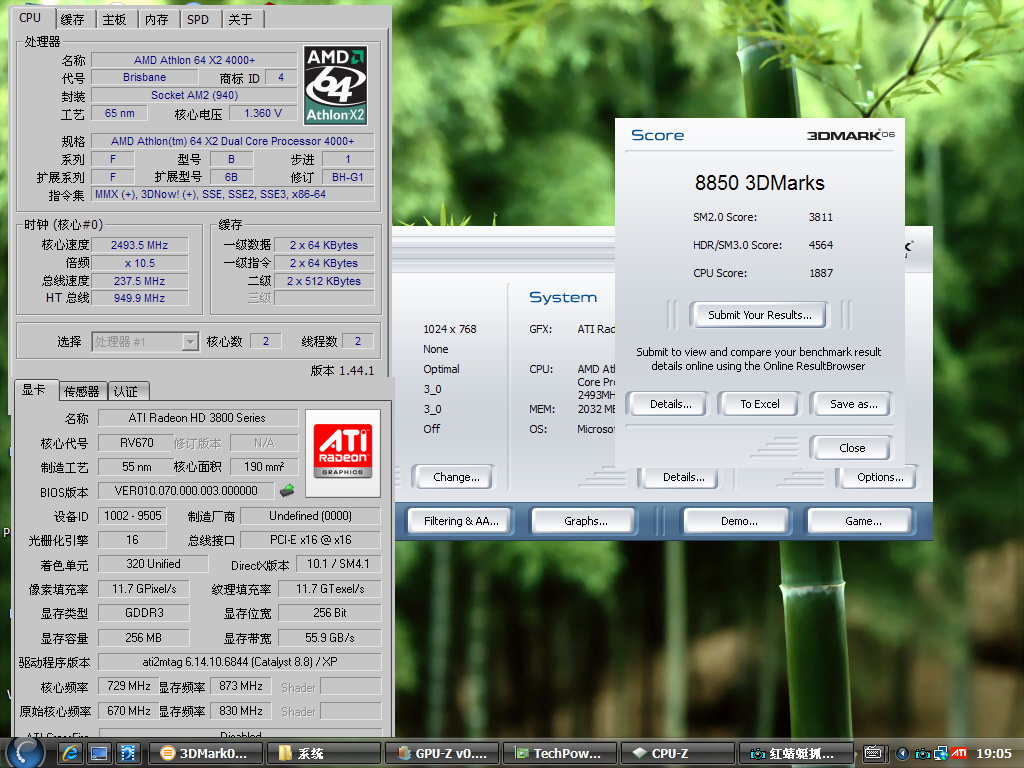Switch to GPU-Z taskbar button
The width and height of the screenshot is (1024, 768).
tap(441, 753)
